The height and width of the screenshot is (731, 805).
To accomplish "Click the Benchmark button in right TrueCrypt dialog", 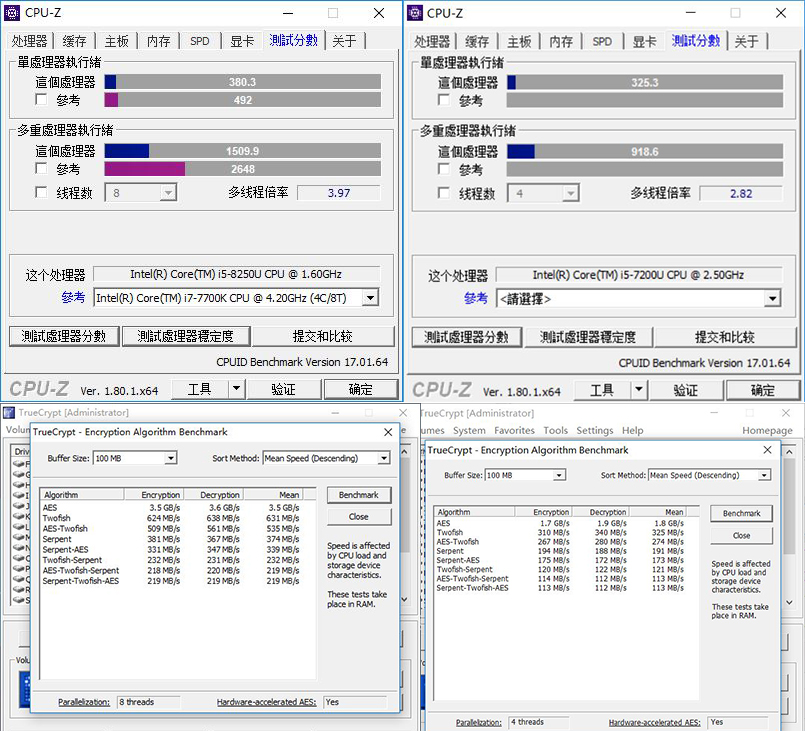I will click(740, 512).
